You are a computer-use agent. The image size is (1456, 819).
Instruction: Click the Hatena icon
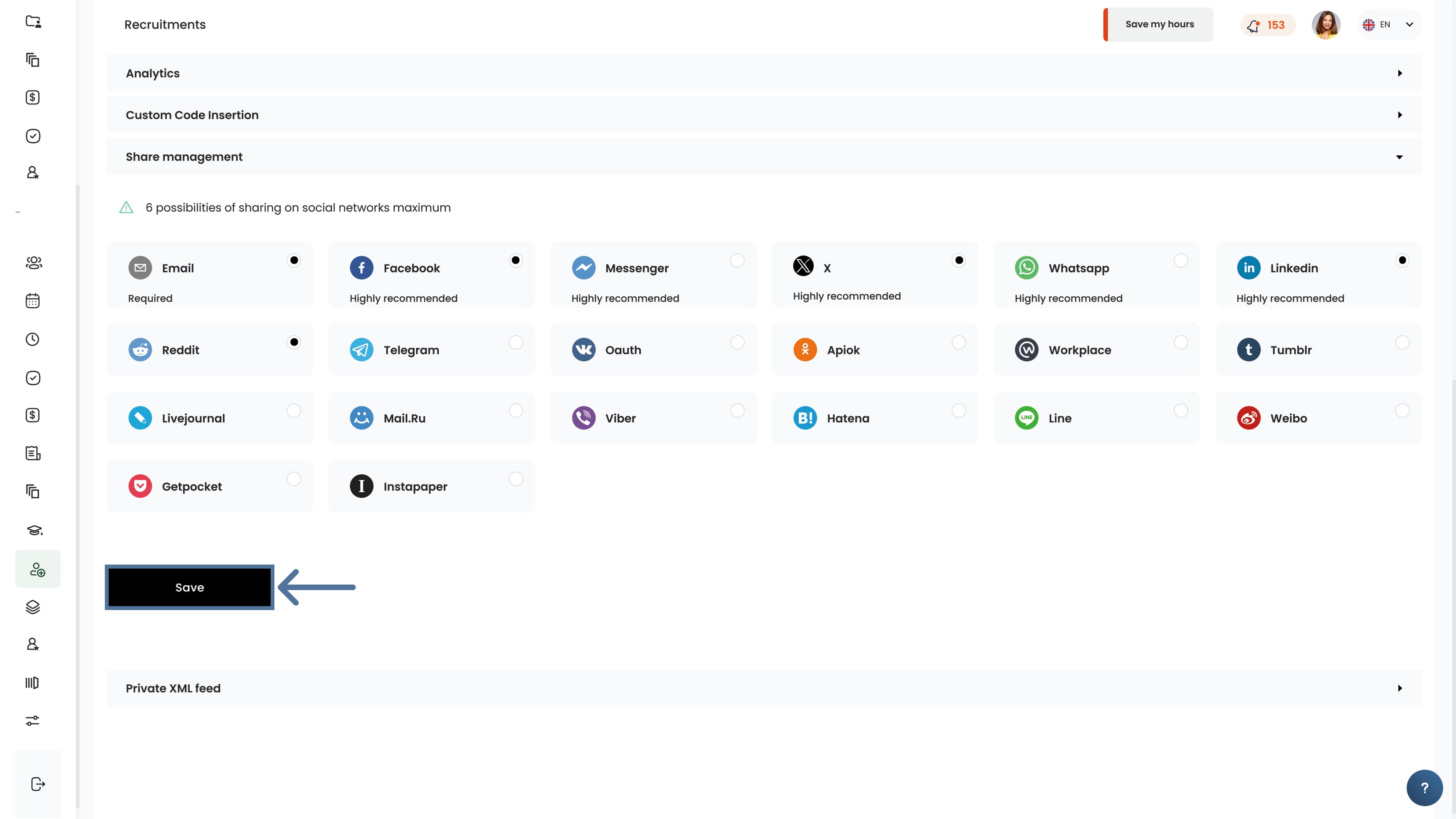(x=805, y=418)
